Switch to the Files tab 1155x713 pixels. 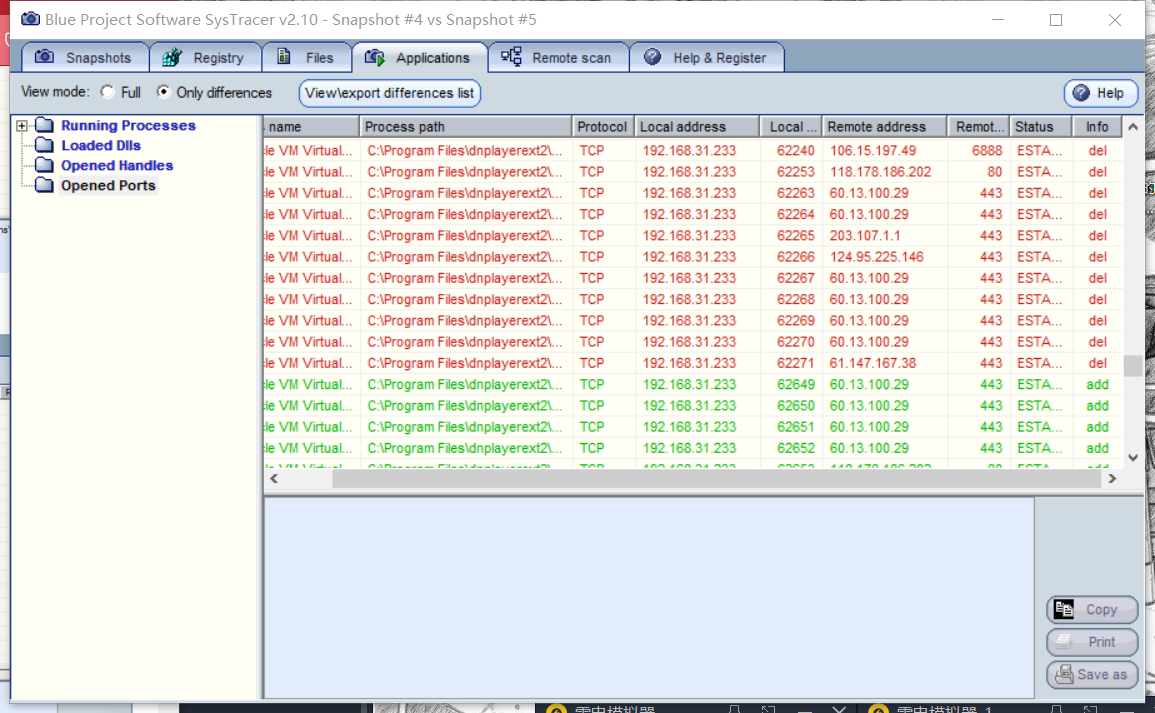point(306,57)
